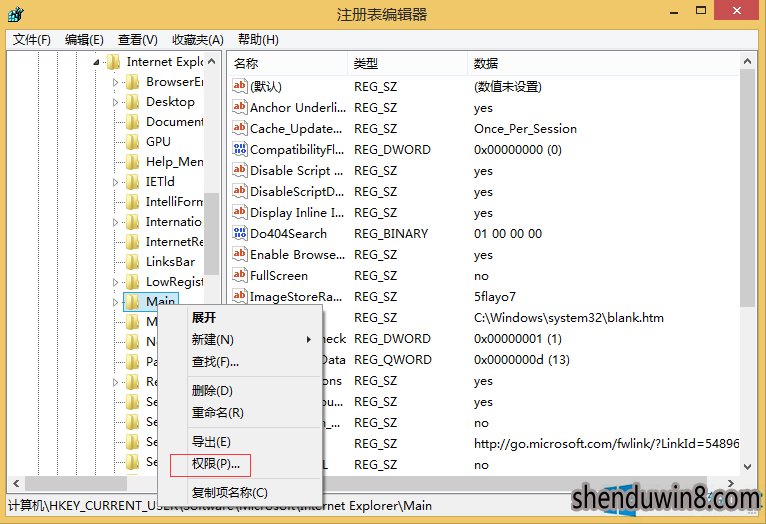
Task: Click the 0x0000000d (13) data cell
Action: (522, 360)
